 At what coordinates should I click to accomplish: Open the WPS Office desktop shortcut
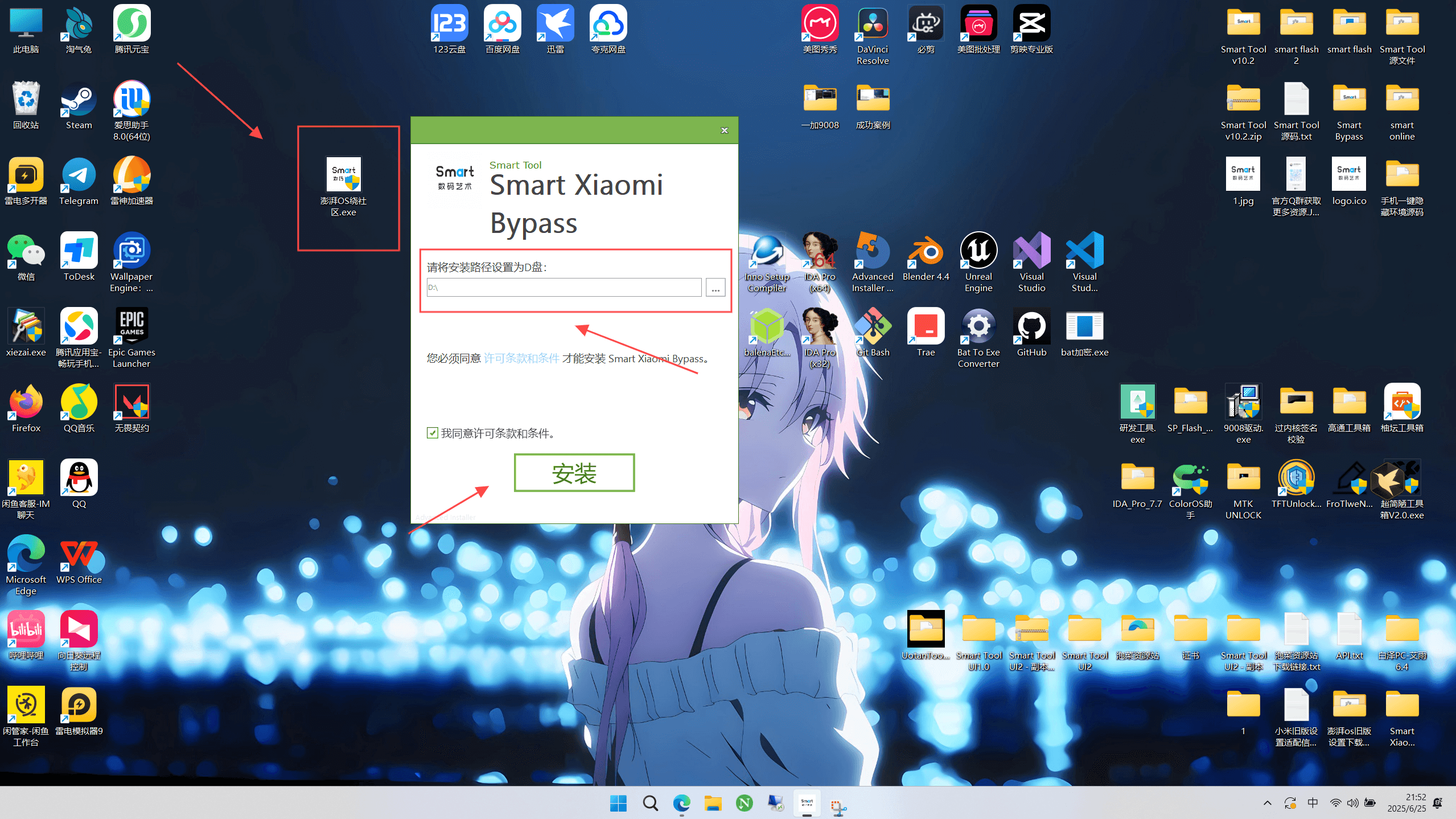[79, 561]
